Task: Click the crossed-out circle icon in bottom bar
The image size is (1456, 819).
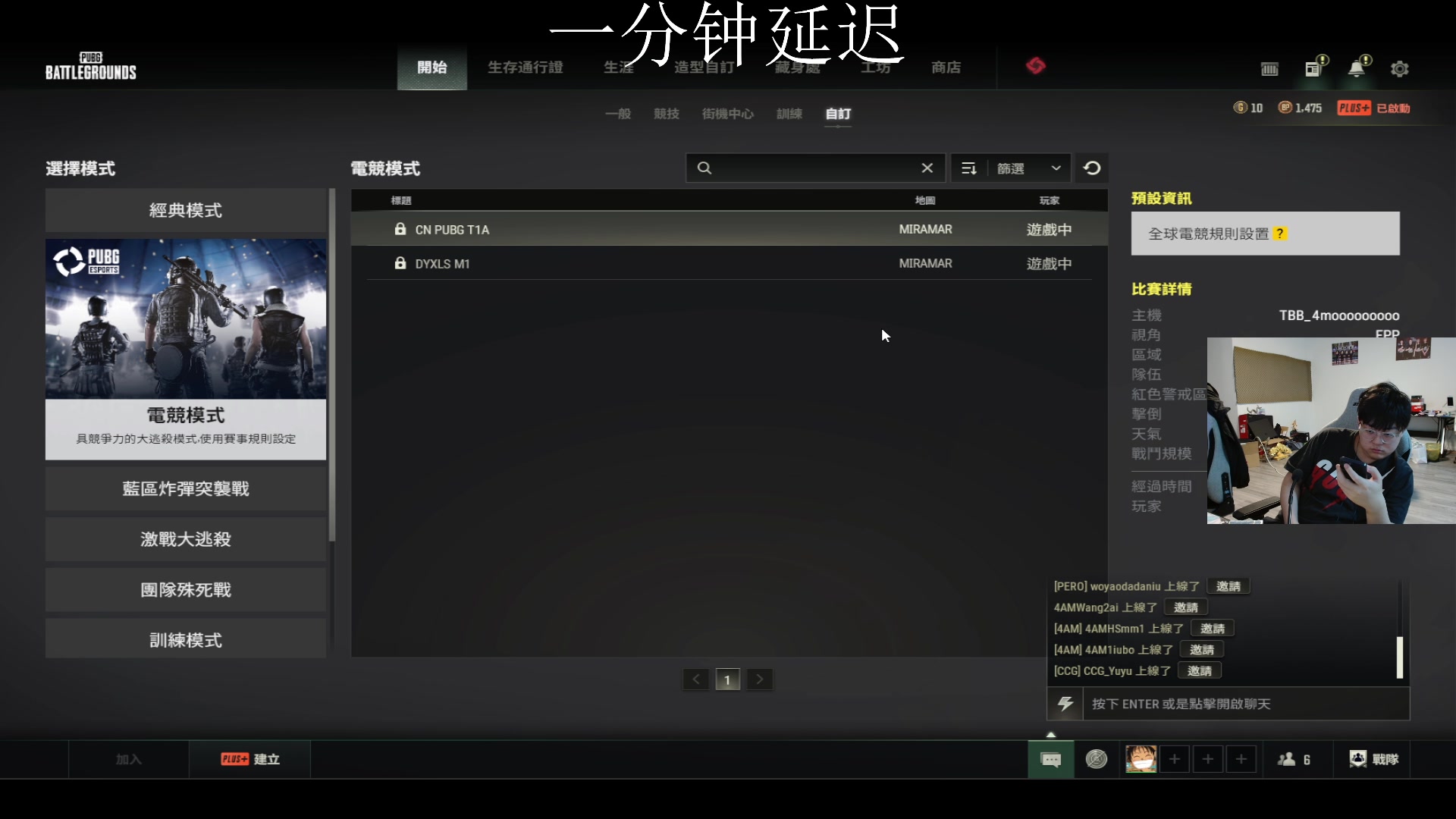Action: (1097, 759)
